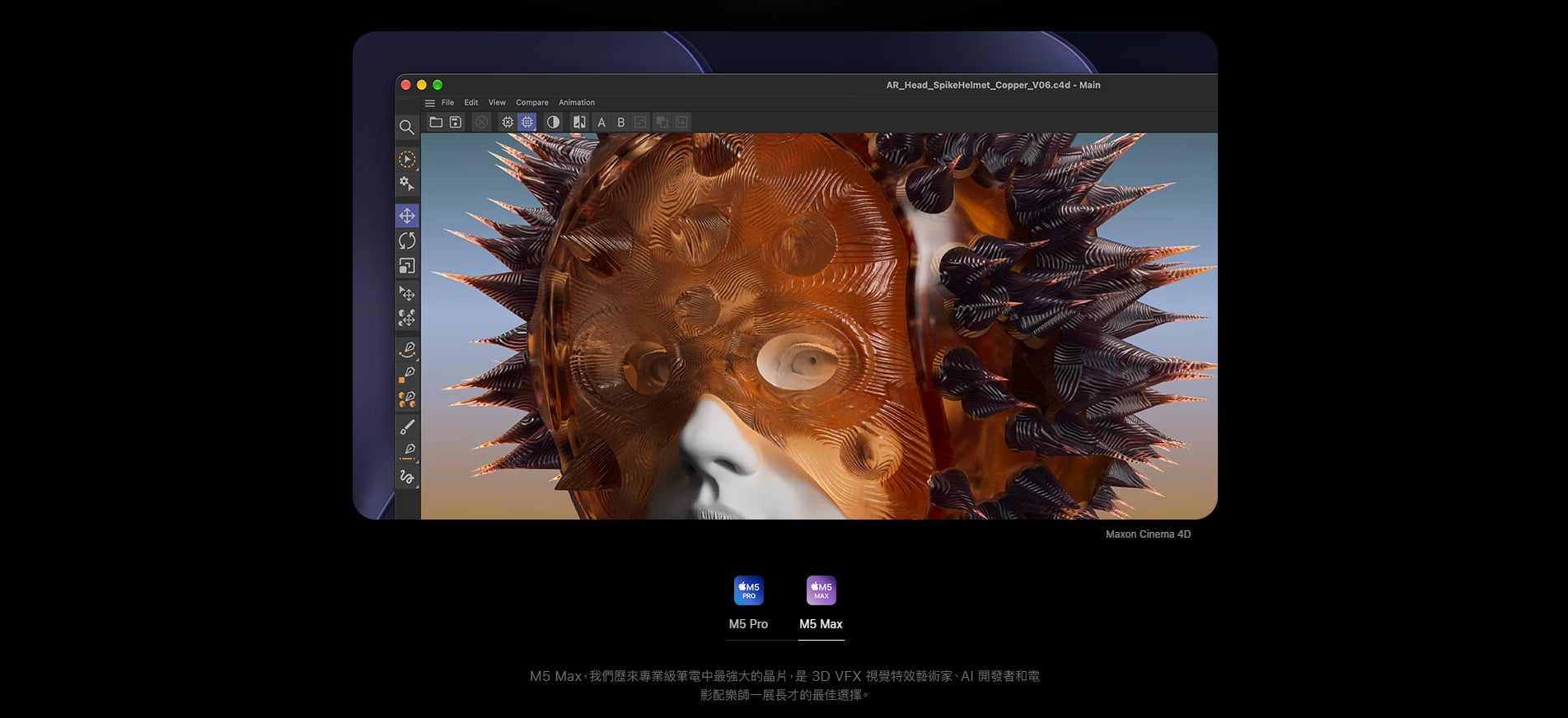The image size is (1568, 718).
Task: Select the pen tool with orange cubes
Action: point(407,399)
